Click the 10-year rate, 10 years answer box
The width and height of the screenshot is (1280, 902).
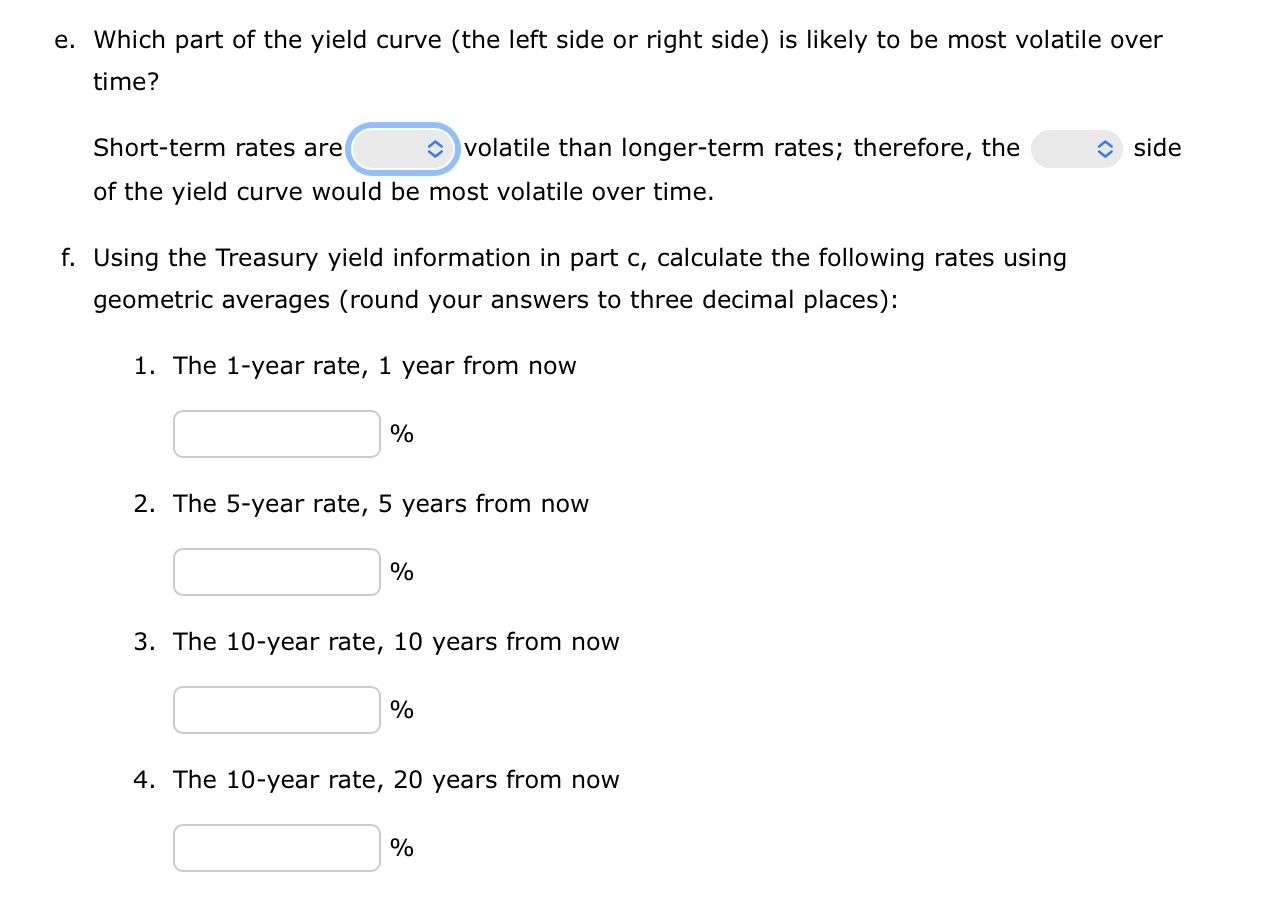tap(276, 709)
